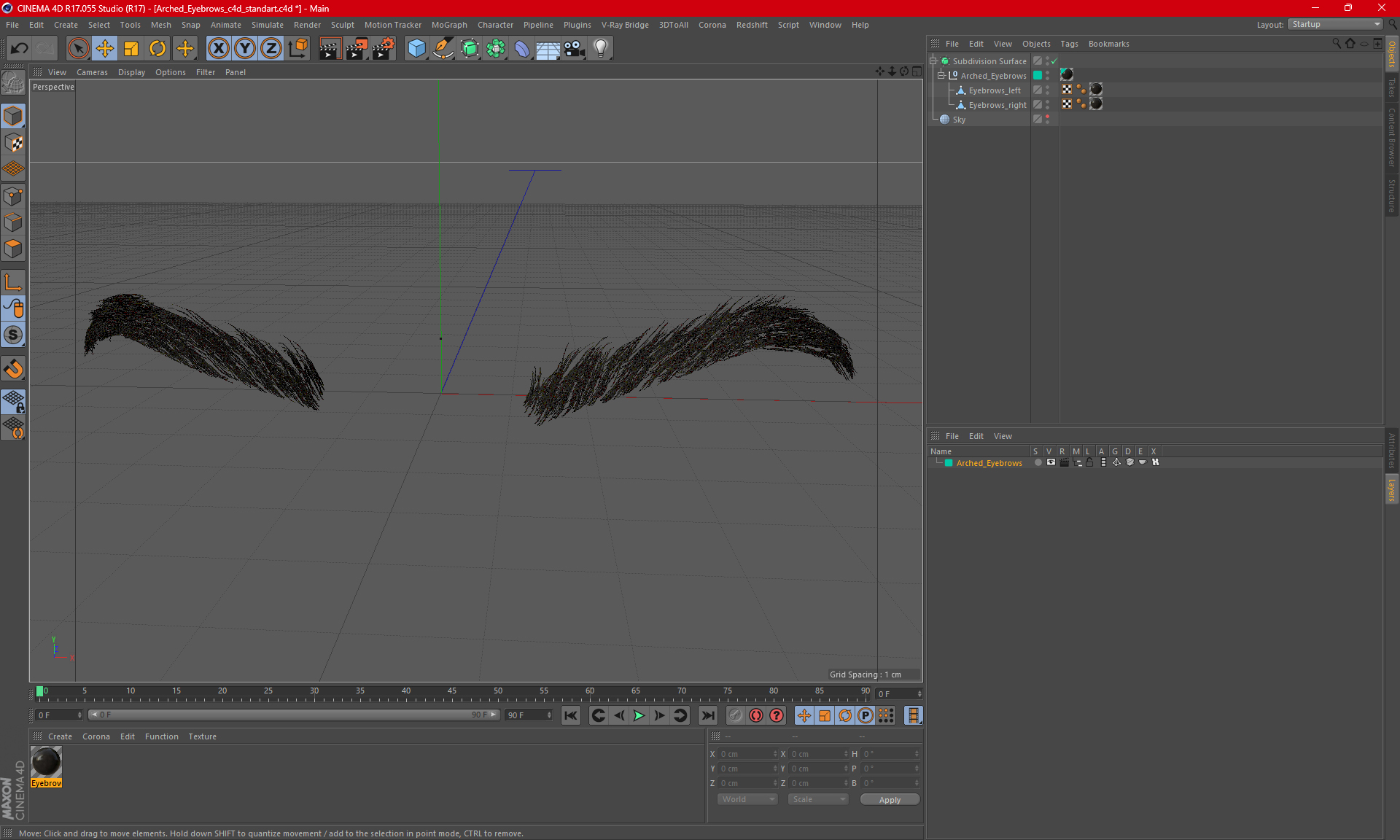Open the Simulate menu

point(268,25)
